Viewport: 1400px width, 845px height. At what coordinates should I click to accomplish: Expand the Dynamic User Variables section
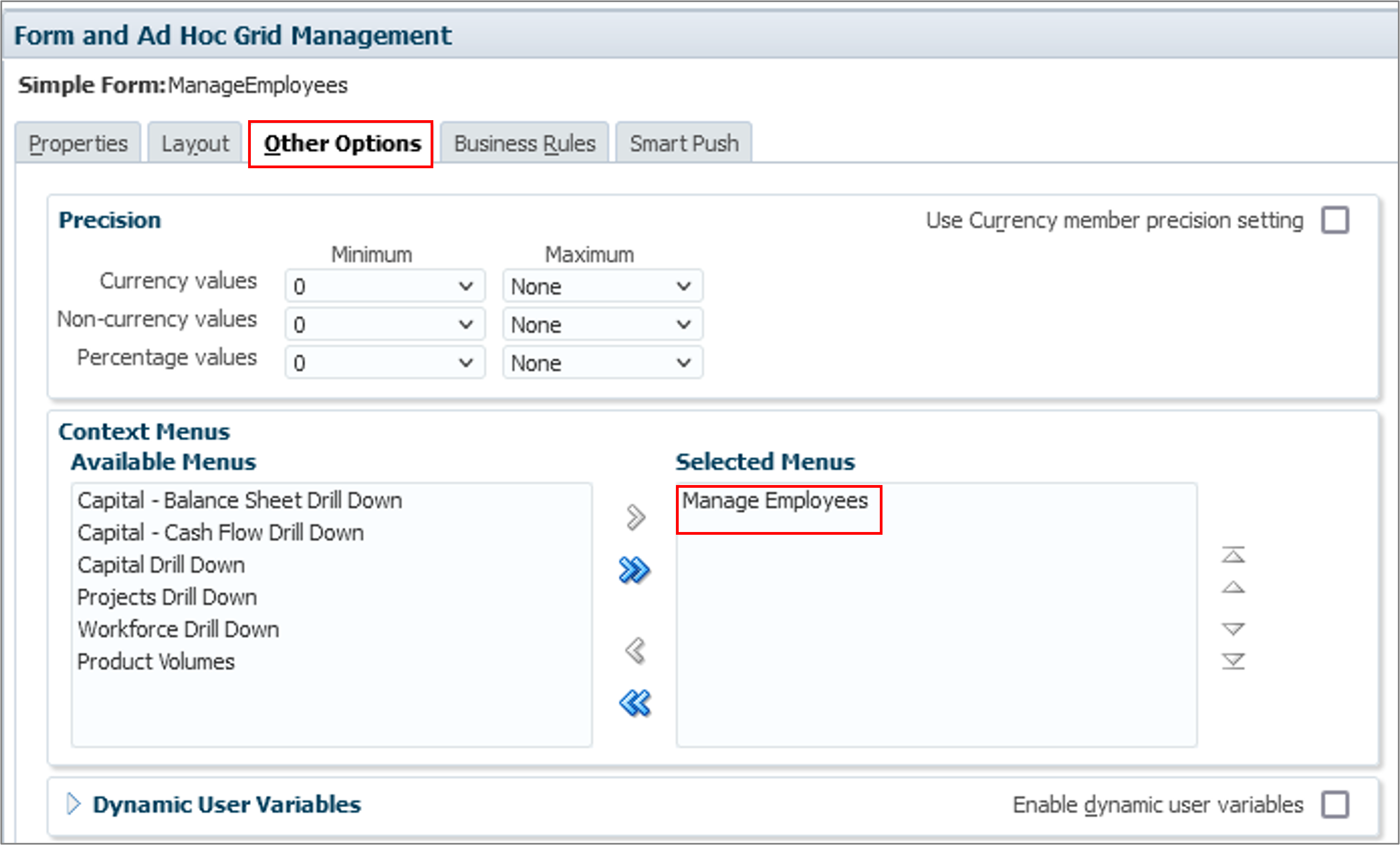pos(73,804)
